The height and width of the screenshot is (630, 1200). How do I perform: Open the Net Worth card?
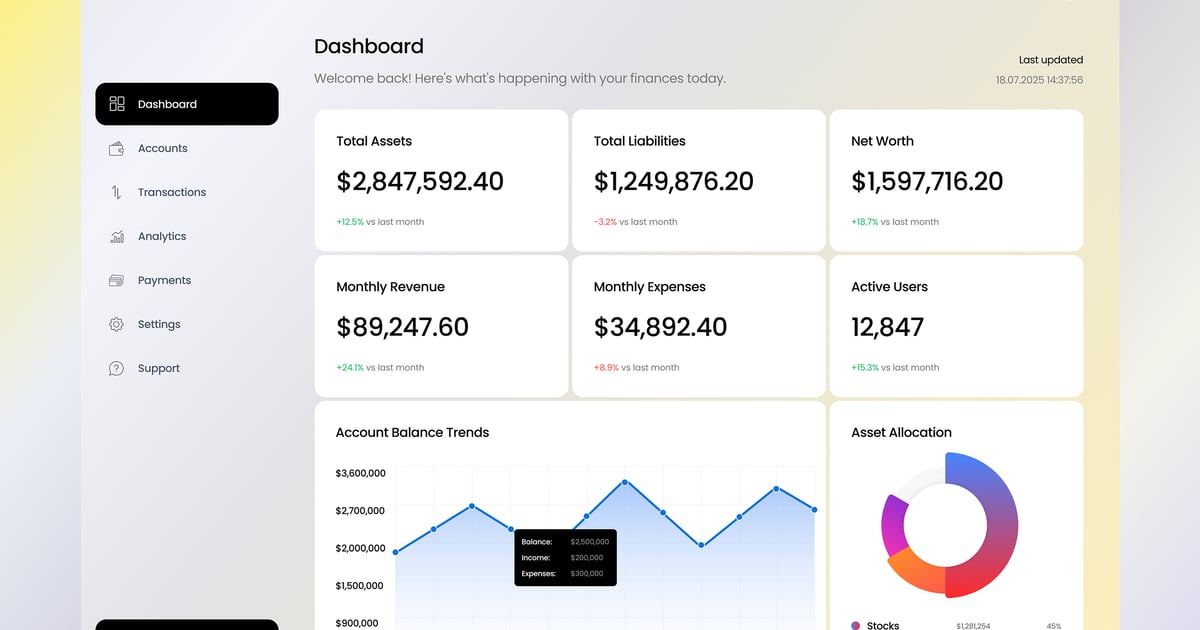pos(956,181)
